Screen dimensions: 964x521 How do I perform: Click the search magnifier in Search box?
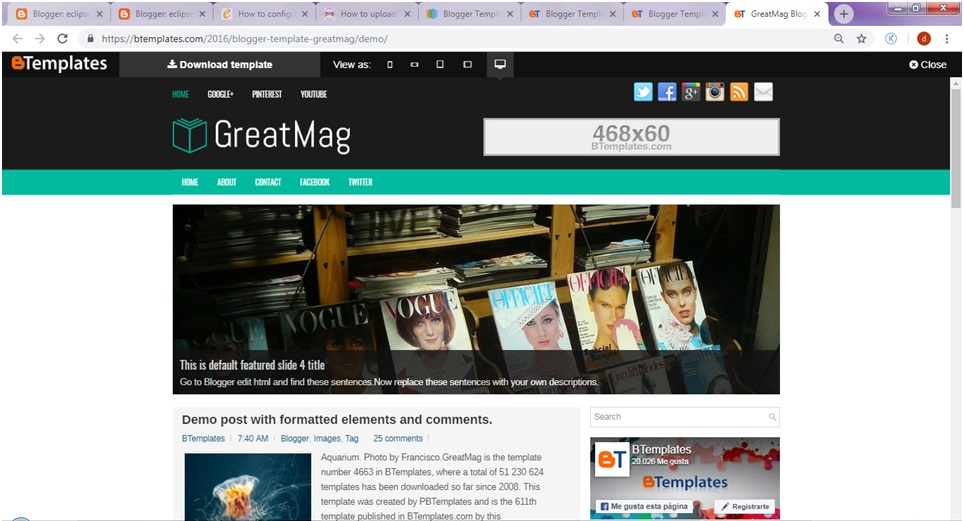(772, 417)
